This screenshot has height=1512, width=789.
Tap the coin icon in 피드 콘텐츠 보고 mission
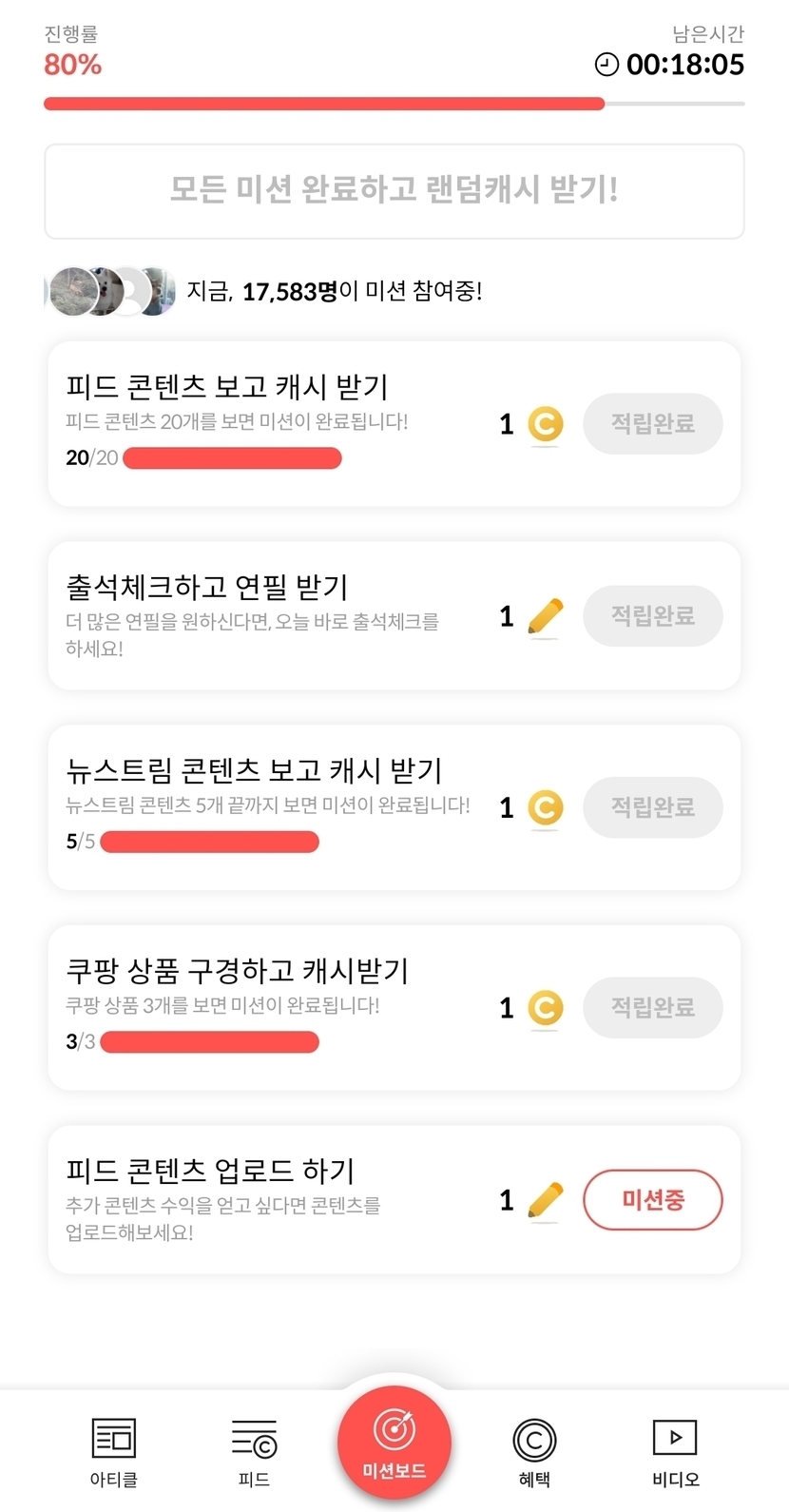coord(545,424)
